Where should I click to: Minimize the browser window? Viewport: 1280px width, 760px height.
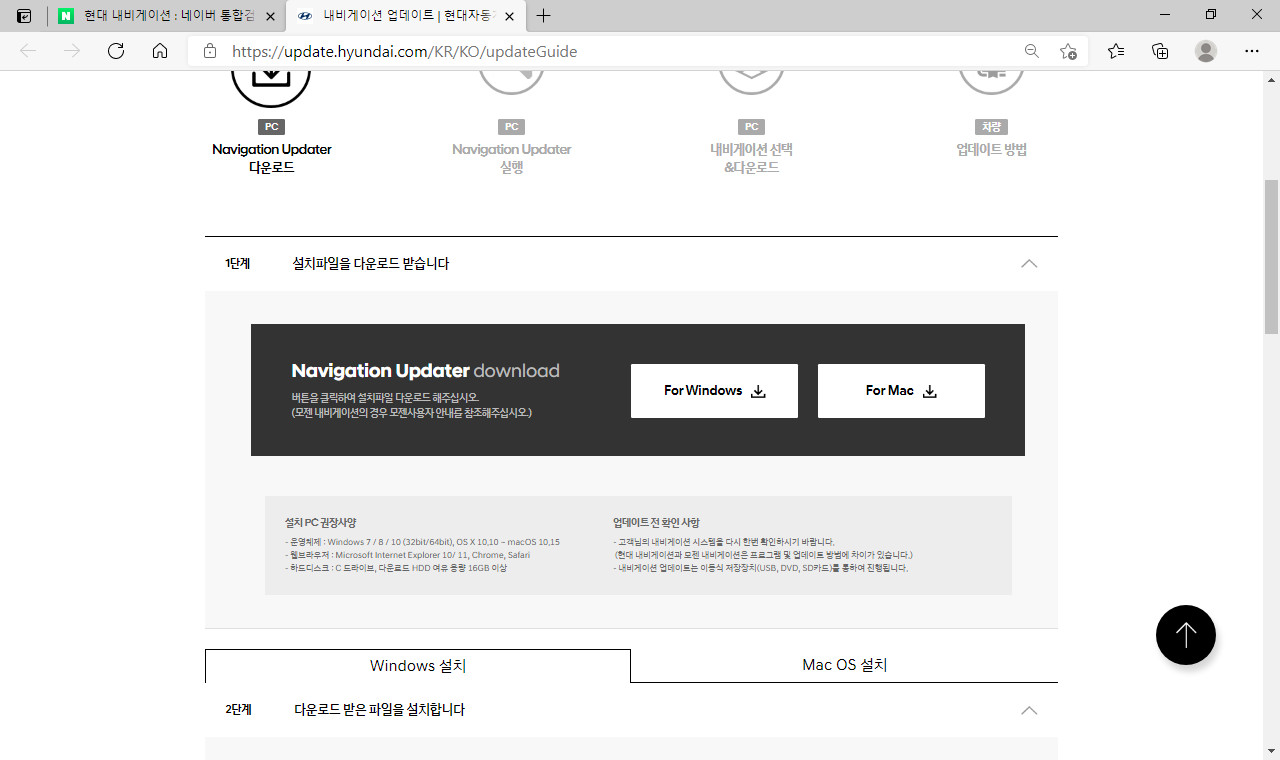[1165, 15]
